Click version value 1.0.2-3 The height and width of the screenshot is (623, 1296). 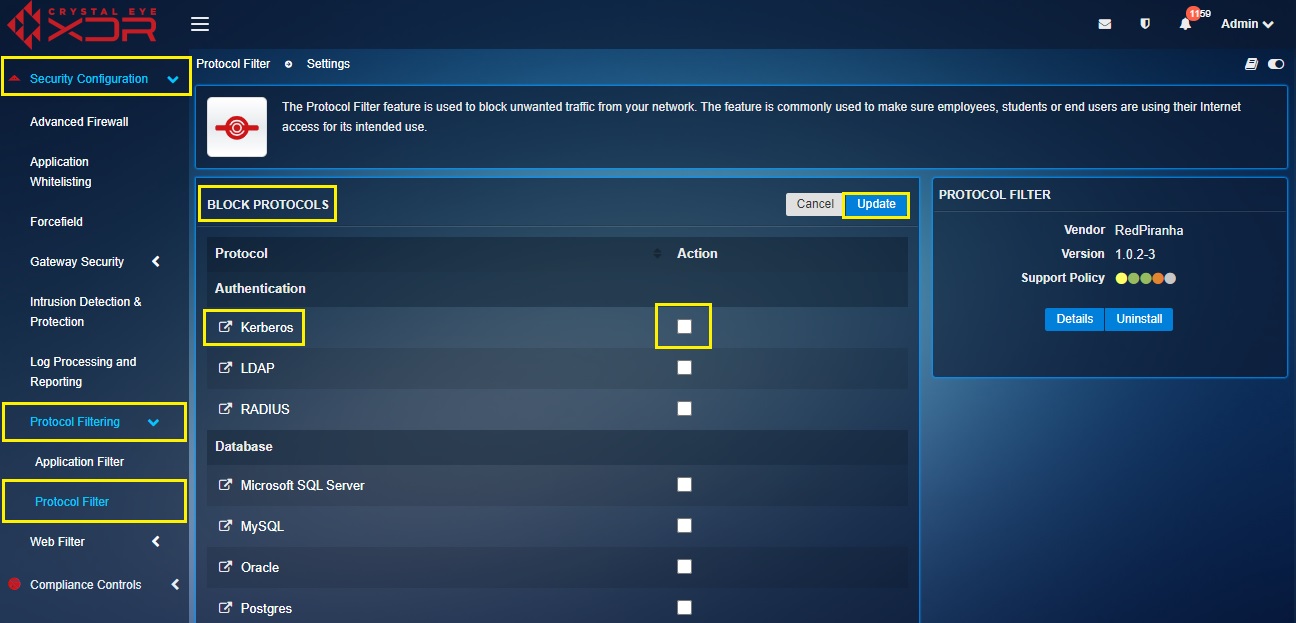1137,254
